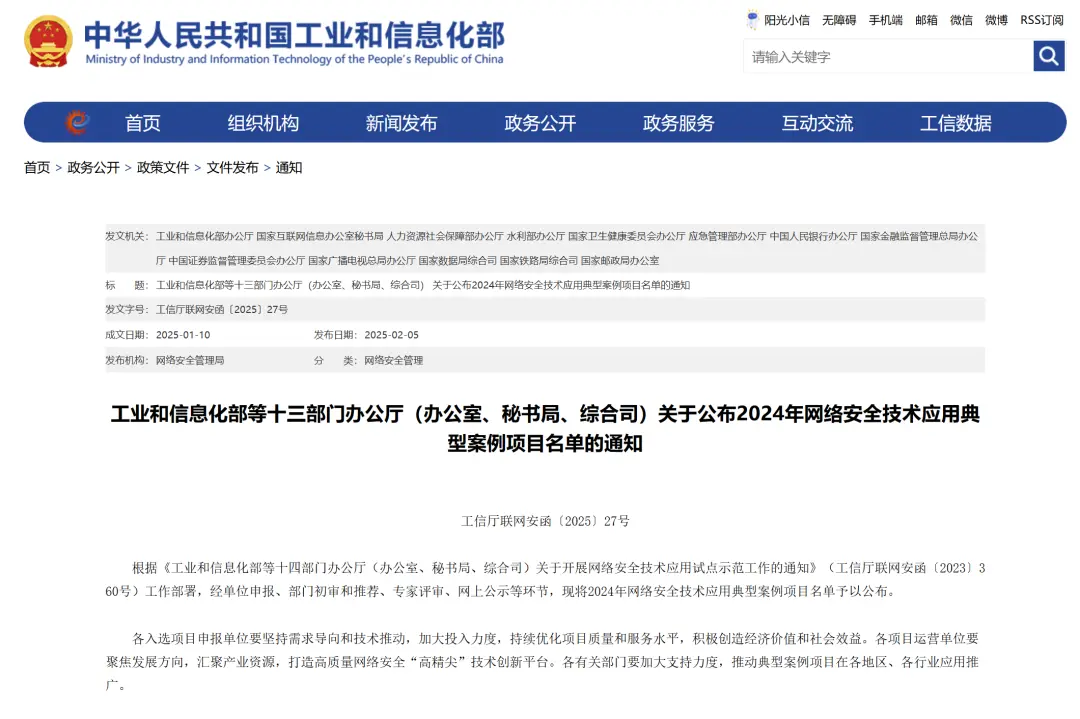Click the 成文日期 value 2025-01-10
This screenshot has height=719, width=1080.
[183, 335]
